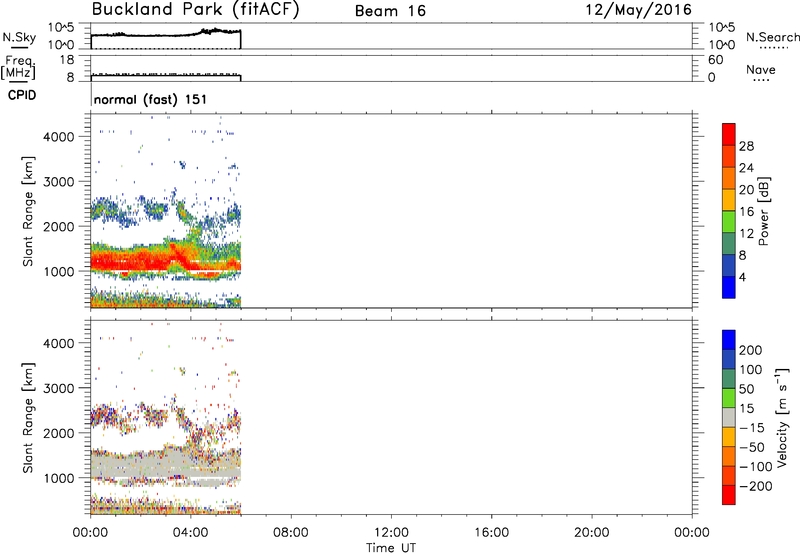Image resolution: width=800 pixels, height=554 pixels.
Task: Click the 'normal (fast) 151' CPID text
Action: [x=150, y=99]
